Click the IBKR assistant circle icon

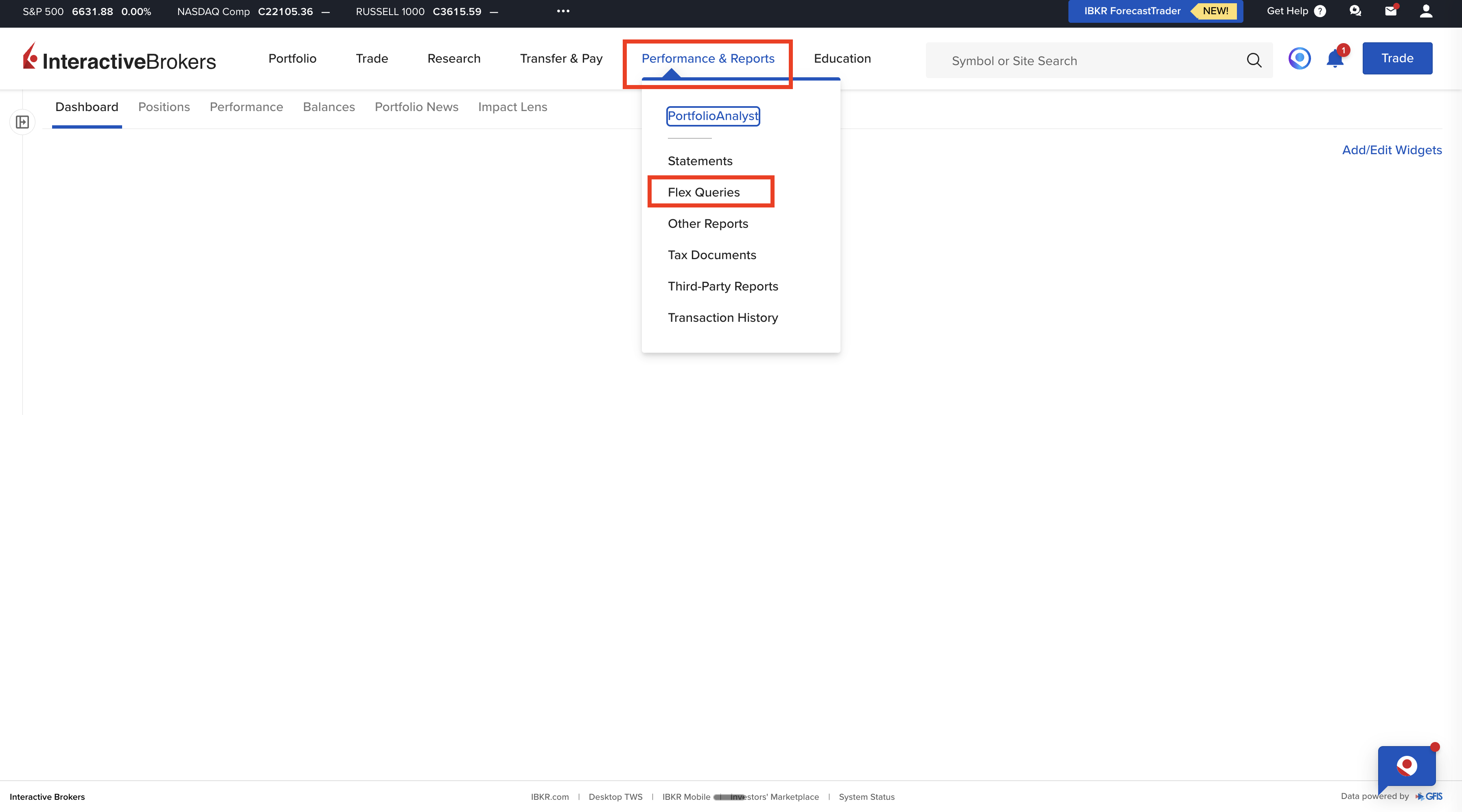(x=1299, y=59)
